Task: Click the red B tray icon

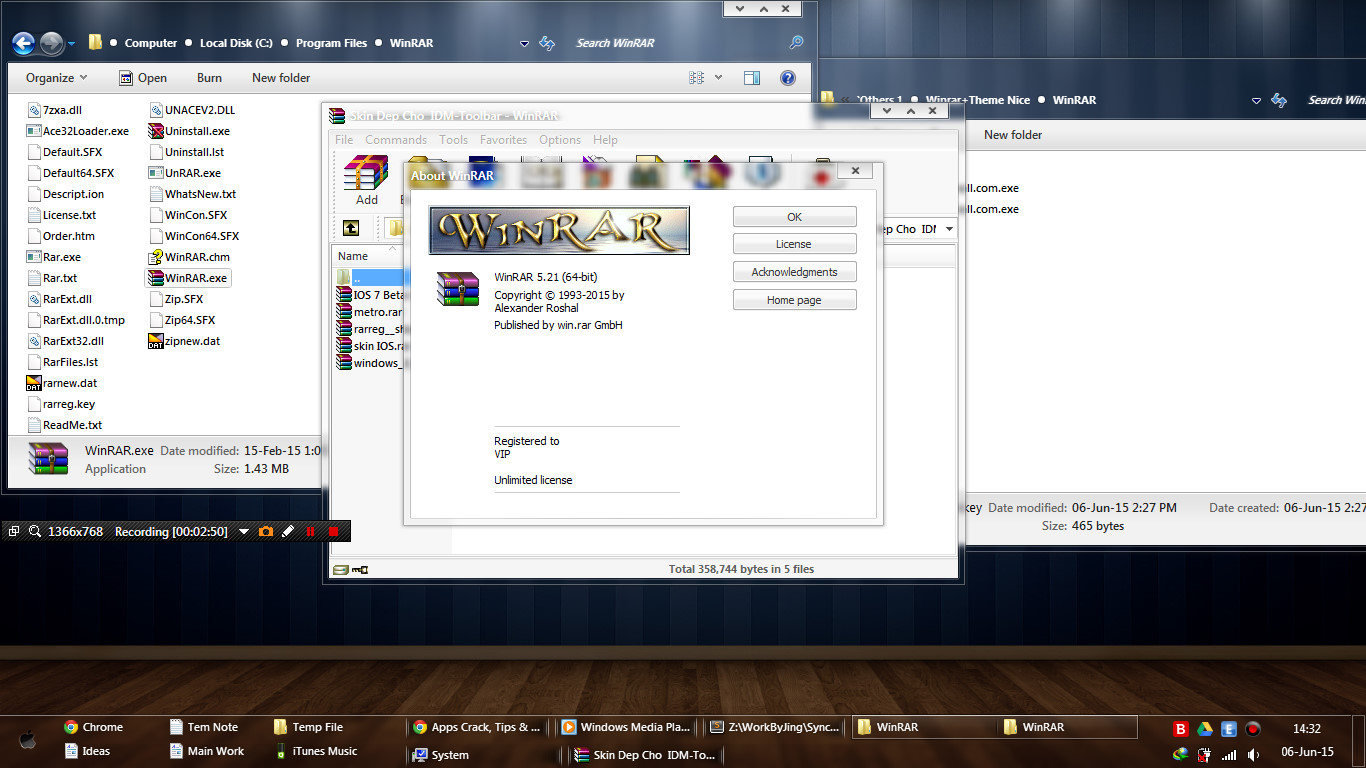Action: [x=1181, y=729]
